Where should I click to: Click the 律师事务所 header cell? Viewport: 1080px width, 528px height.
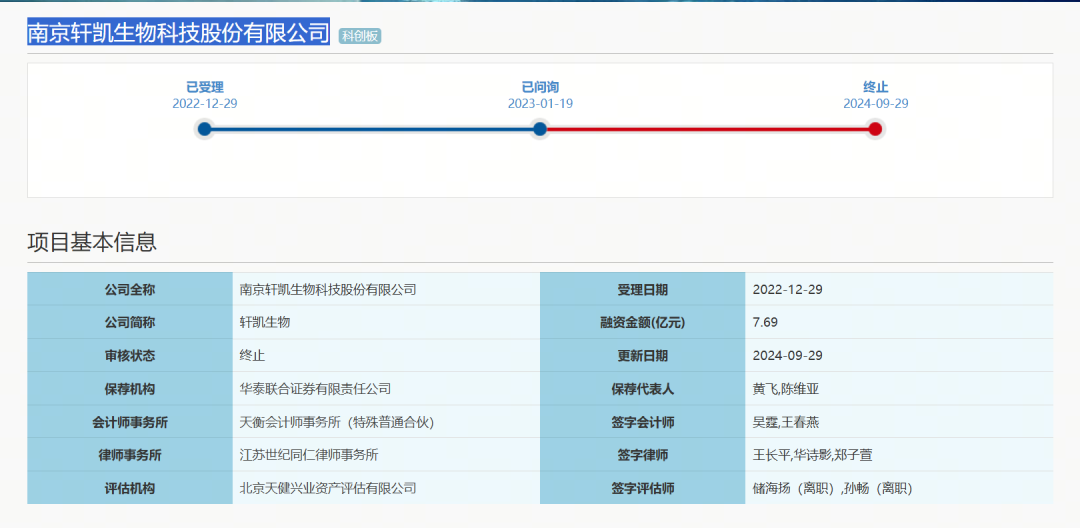(x=130, y=454)
